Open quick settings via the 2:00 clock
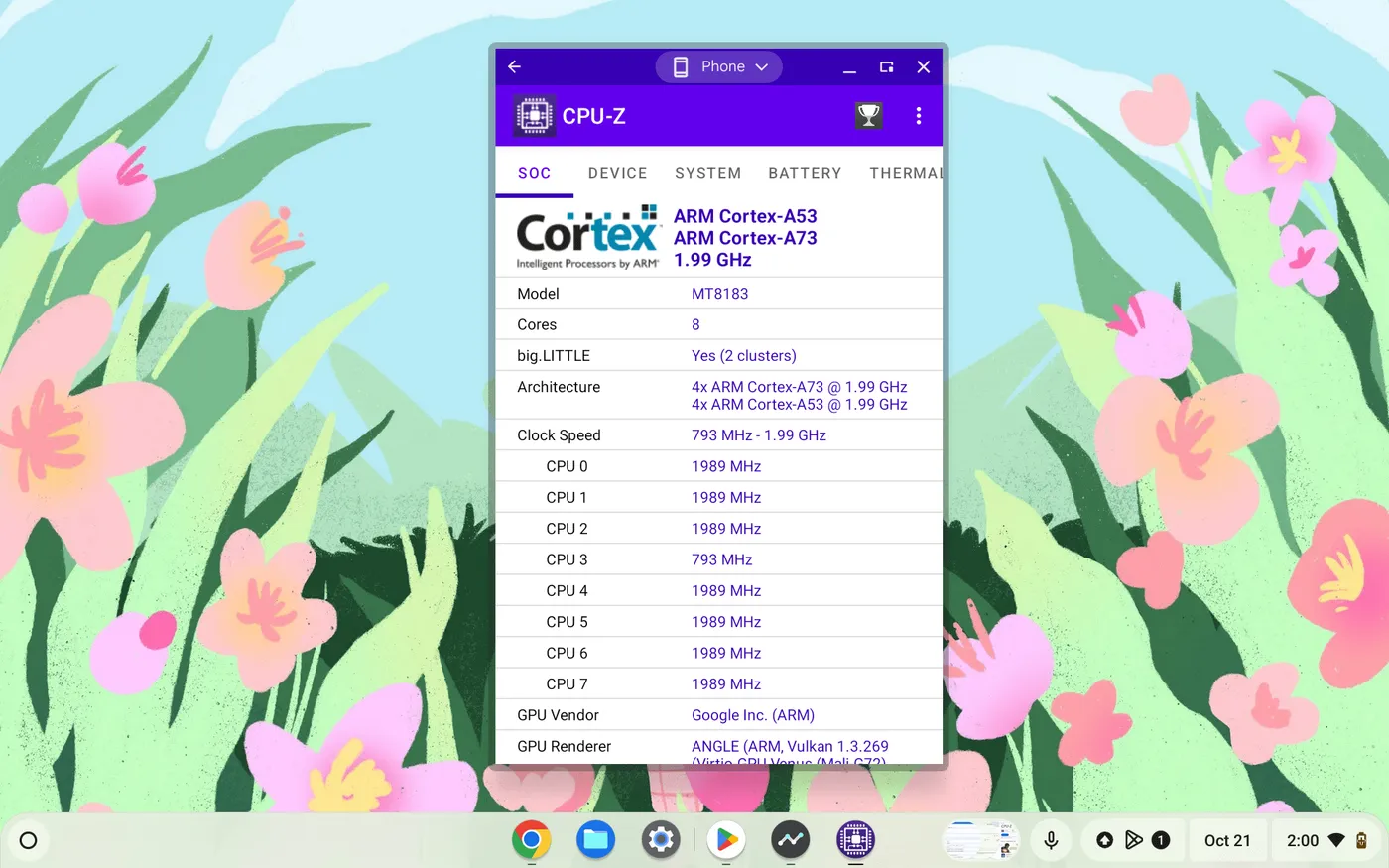This screenshot has height=868, width=1389. point(1303,841)
